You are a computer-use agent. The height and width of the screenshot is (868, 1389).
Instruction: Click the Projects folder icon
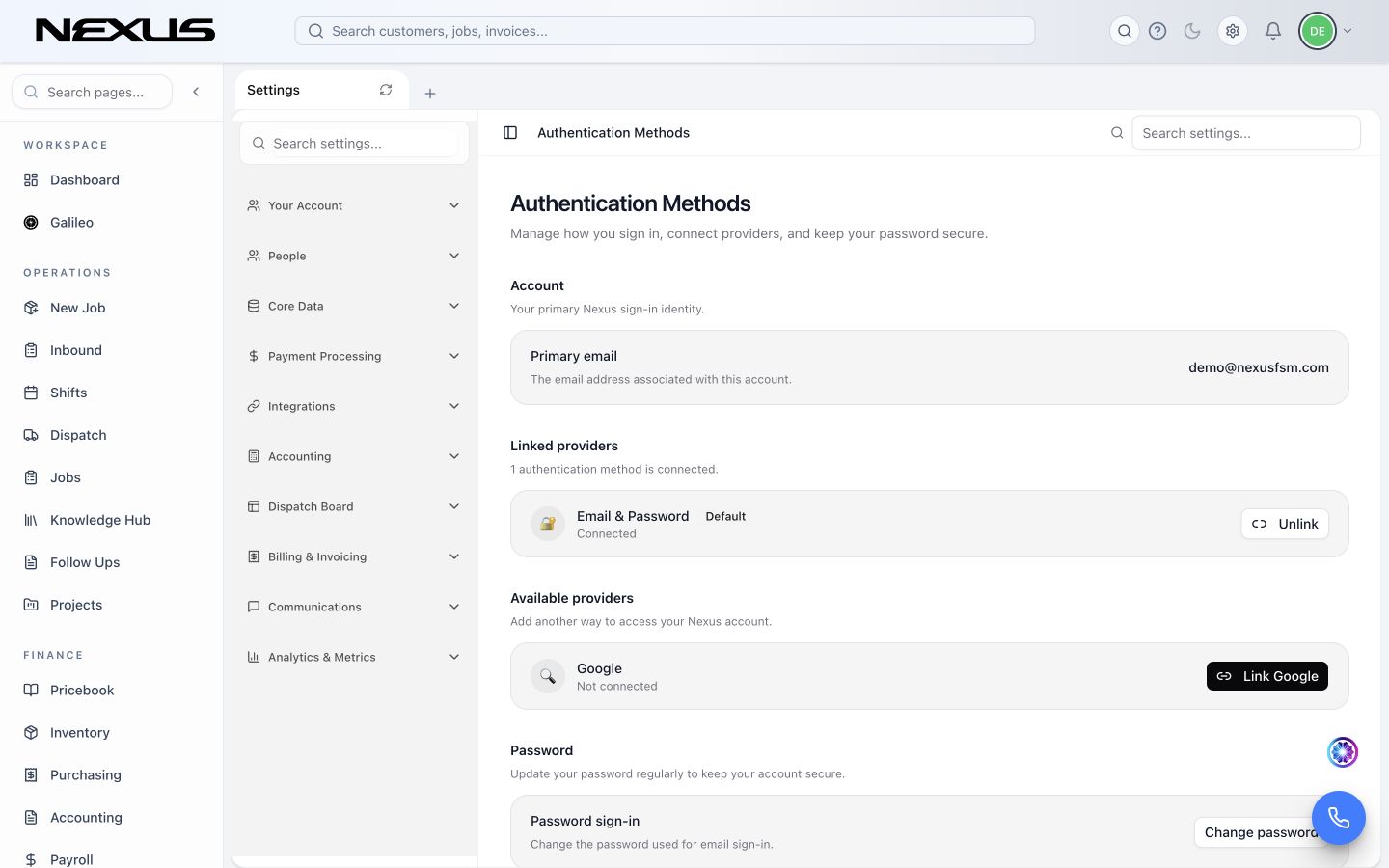31,605
